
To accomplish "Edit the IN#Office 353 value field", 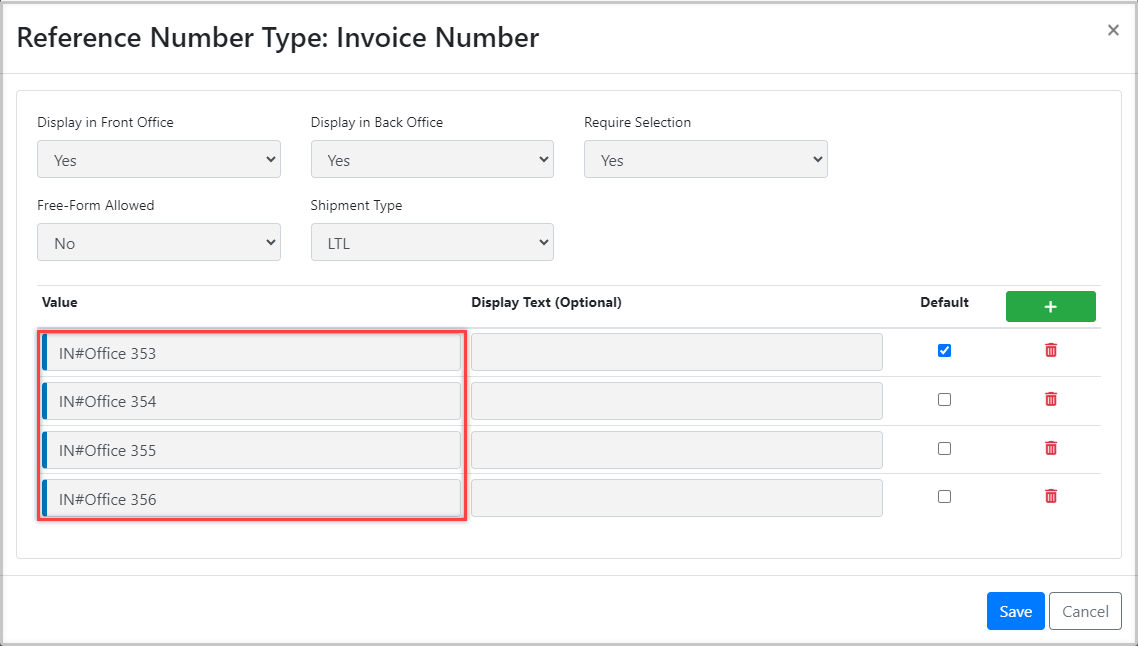I will (253, 353).
